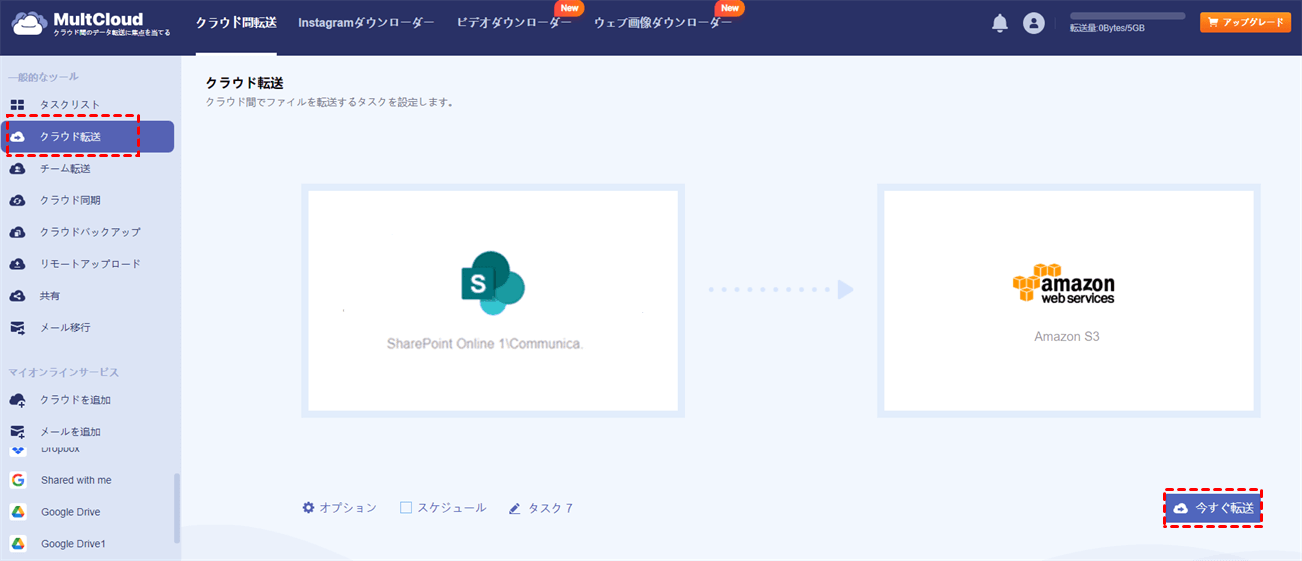The width and height of the screenshot is (1302, 561).
Task: Open リモートアップロード sidebar item
Action: [88, 264]
